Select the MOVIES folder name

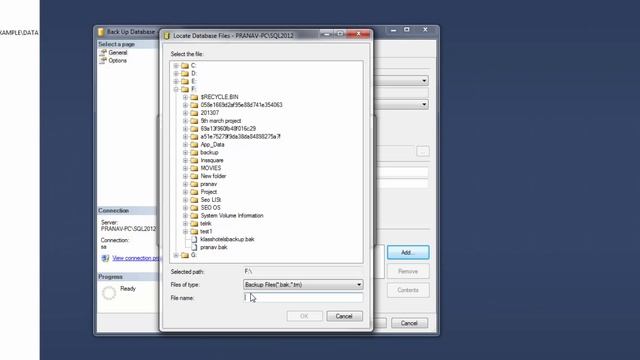click(211, 168)
